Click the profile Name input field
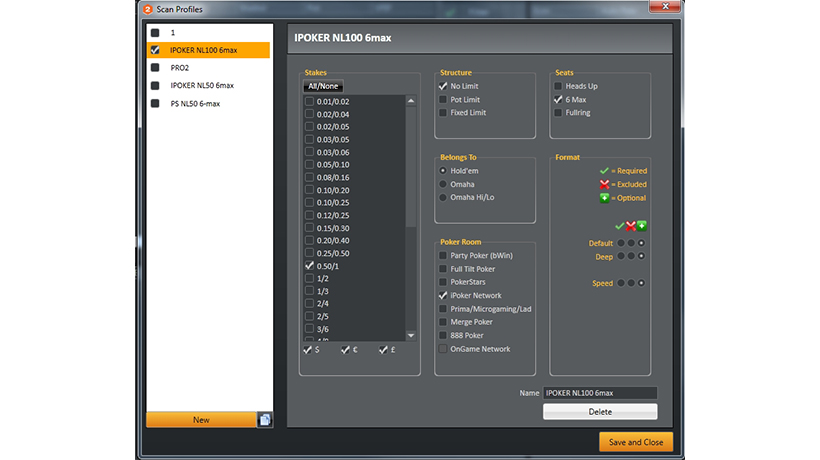820x460 pixels. coord(600,393)
